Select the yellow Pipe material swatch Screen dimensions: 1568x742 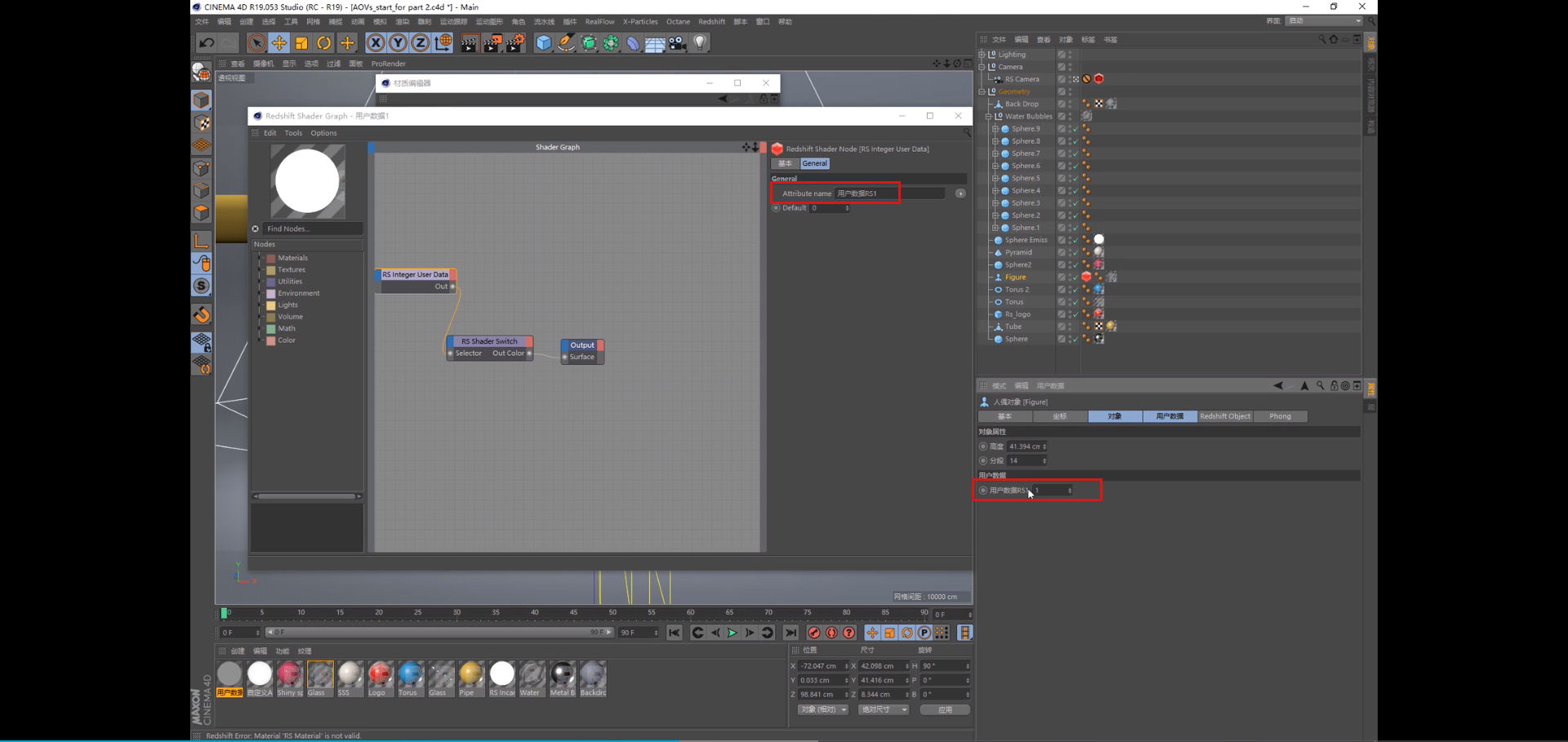471,679
